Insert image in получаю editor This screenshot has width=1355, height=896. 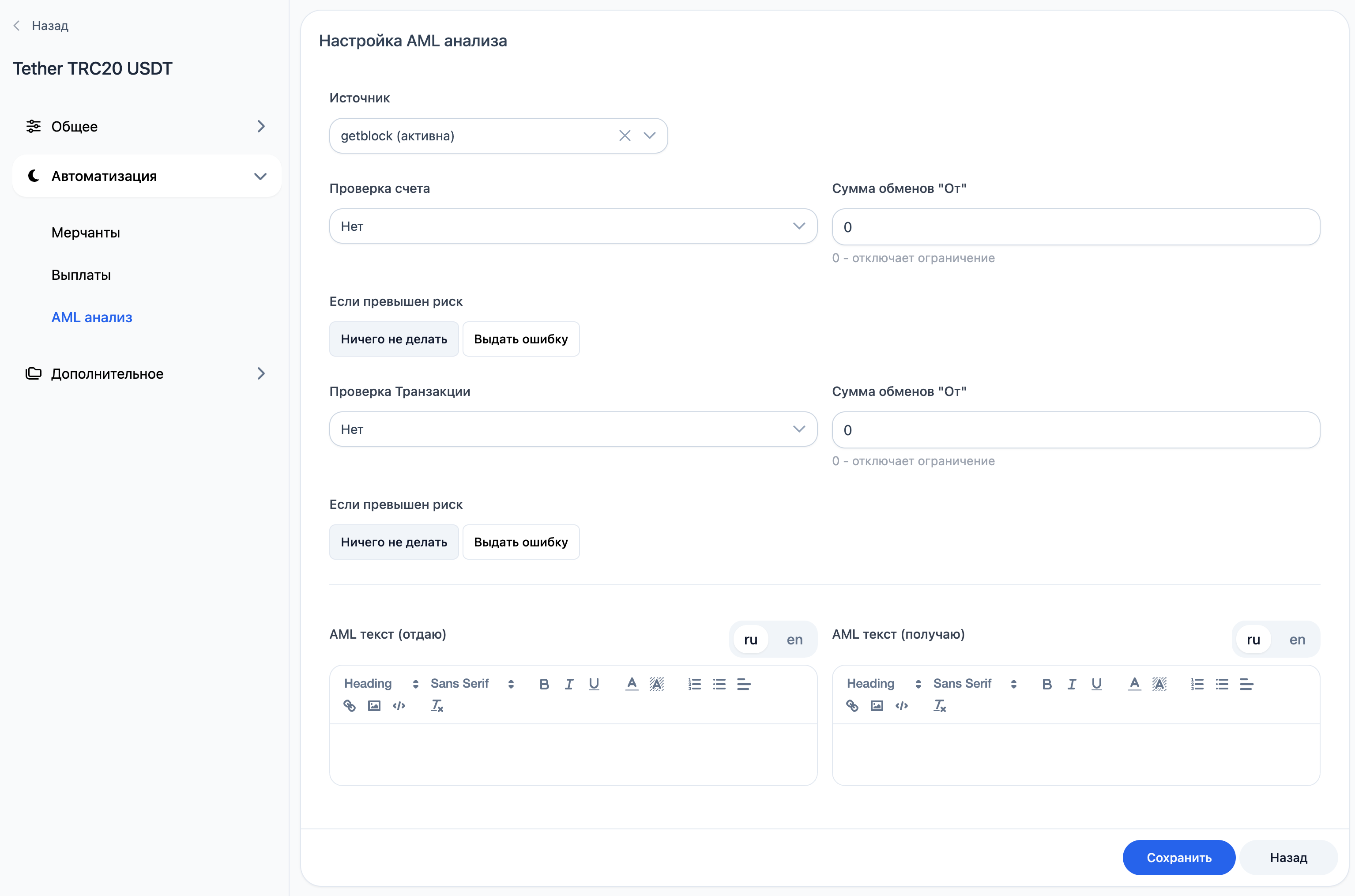(877, 706)
